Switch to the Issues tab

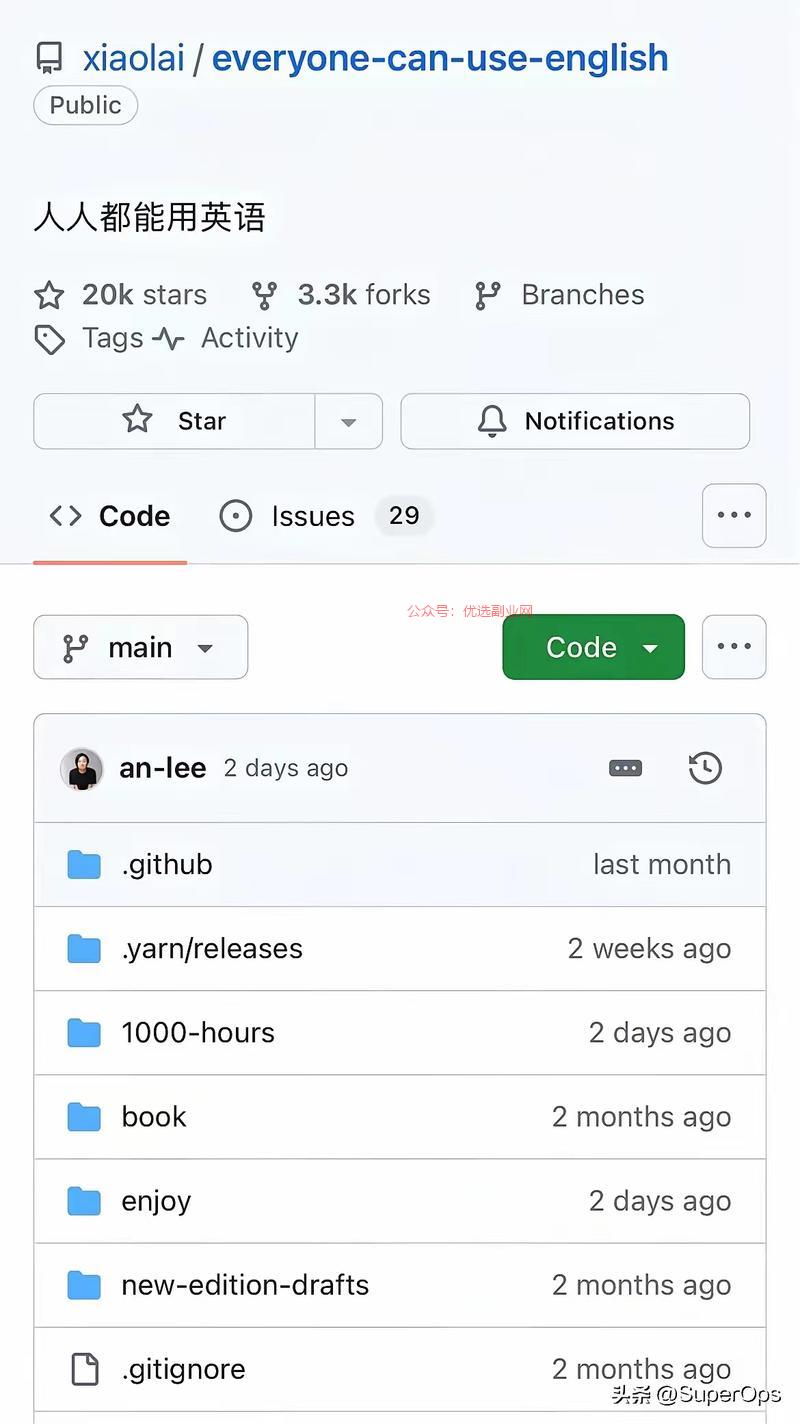(325, 516)
